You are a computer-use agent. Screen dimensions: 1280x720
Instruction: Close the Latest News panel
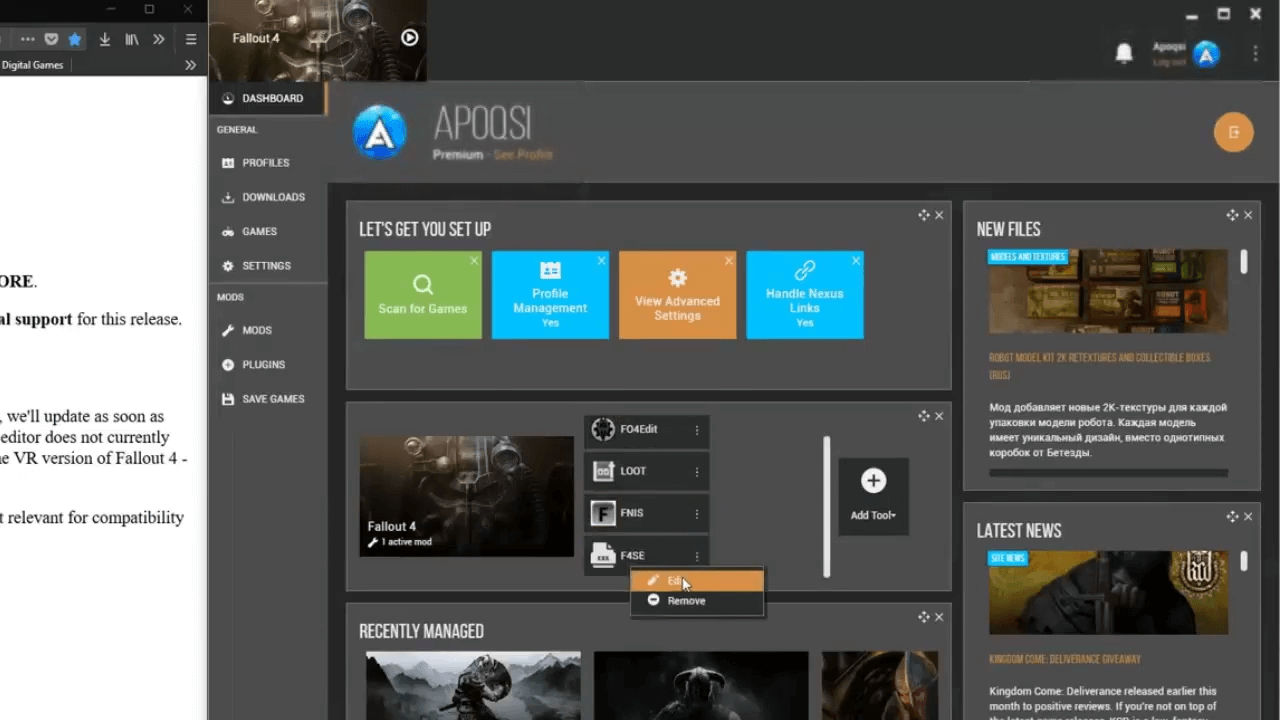pyautogui.click(x=1248, y=517)
